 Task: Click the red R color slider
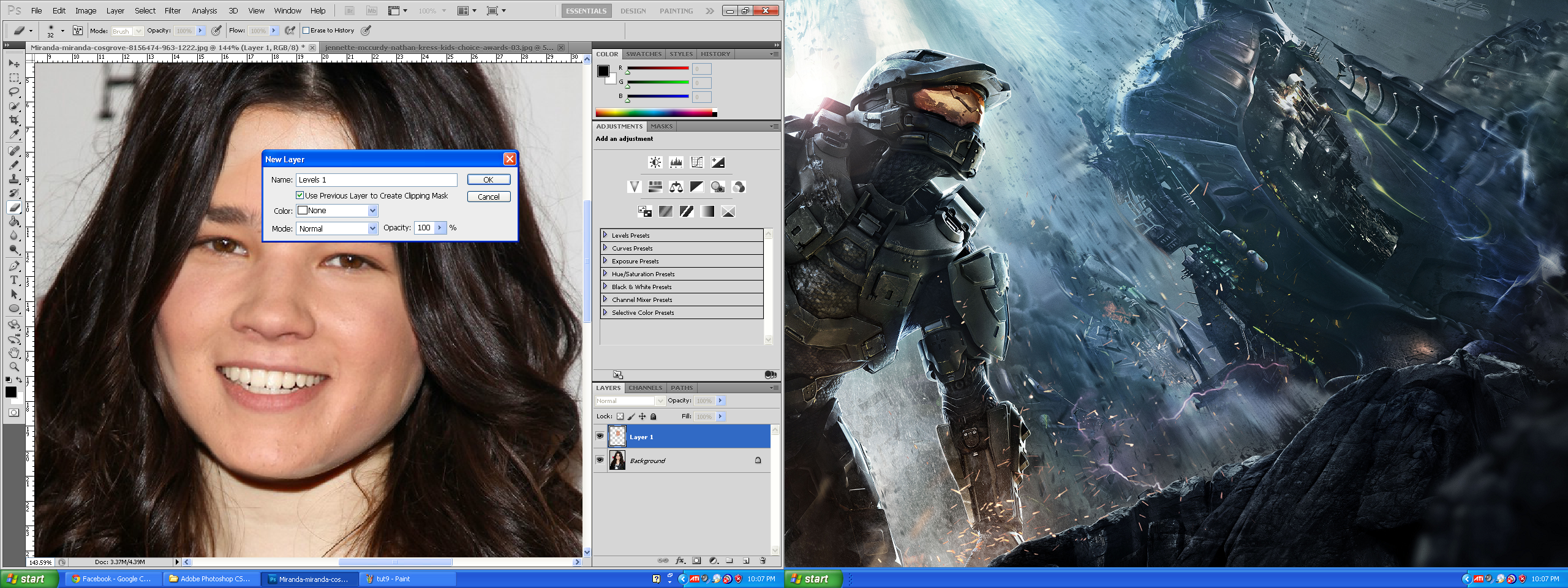658,68
